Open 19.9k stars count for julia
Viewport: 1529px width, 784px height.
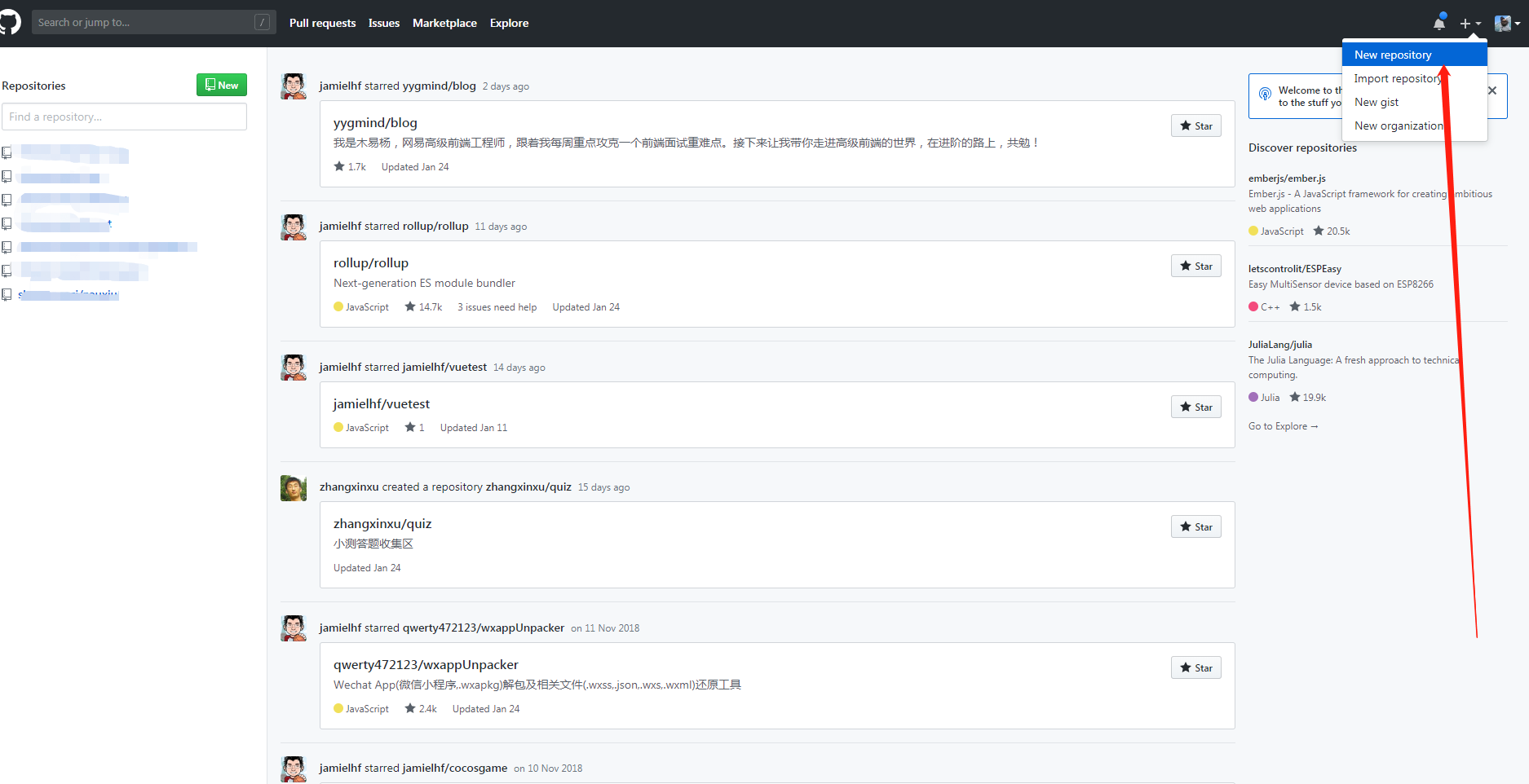tap(1308, 397)
